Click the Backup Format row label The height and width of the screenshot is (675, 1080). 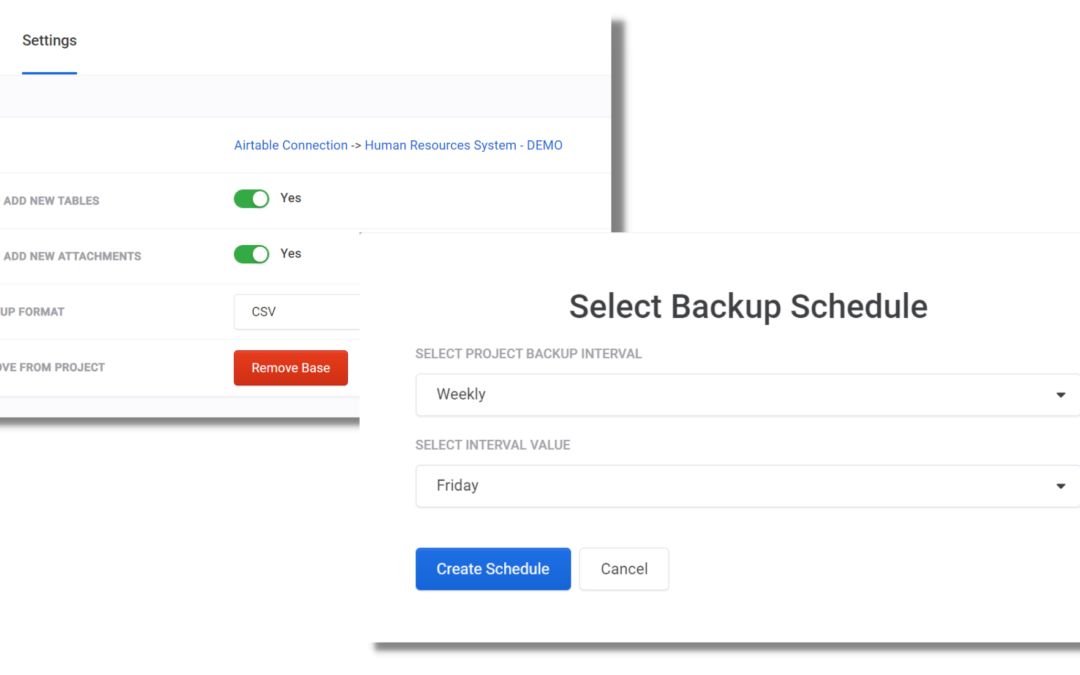(x=30, y=311)
